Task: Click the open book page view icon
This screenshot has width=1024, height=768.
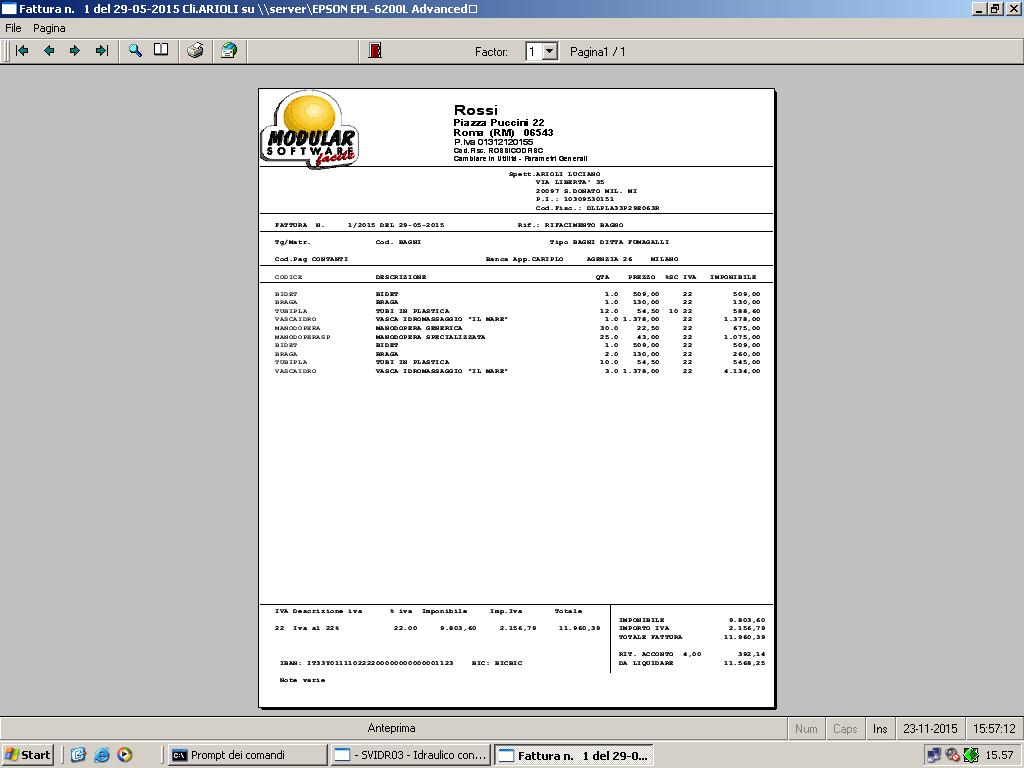Action: 161,51
